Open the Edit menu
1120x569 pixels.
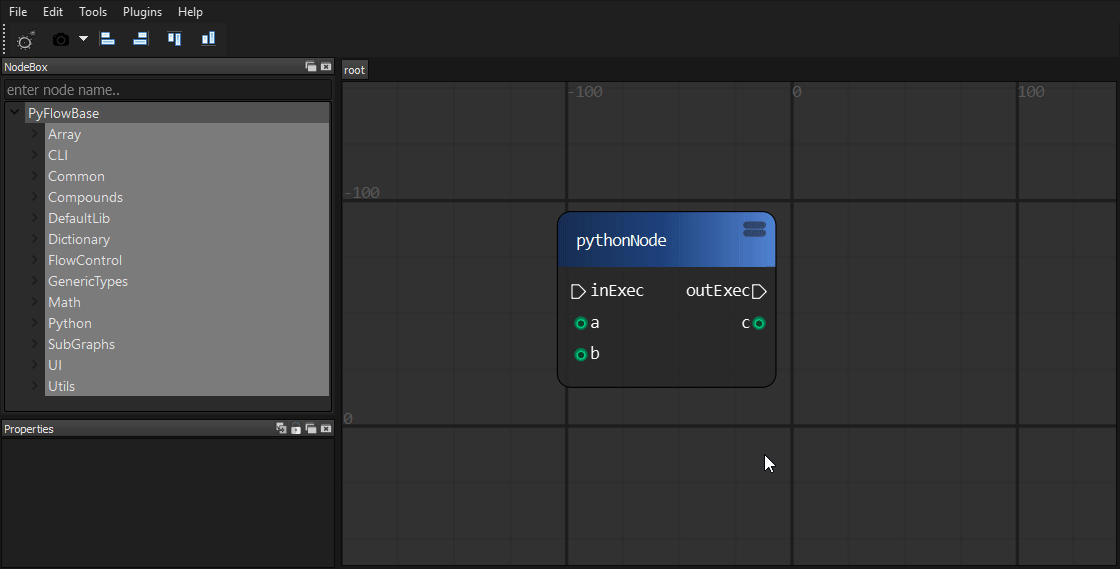pos(53,11)
